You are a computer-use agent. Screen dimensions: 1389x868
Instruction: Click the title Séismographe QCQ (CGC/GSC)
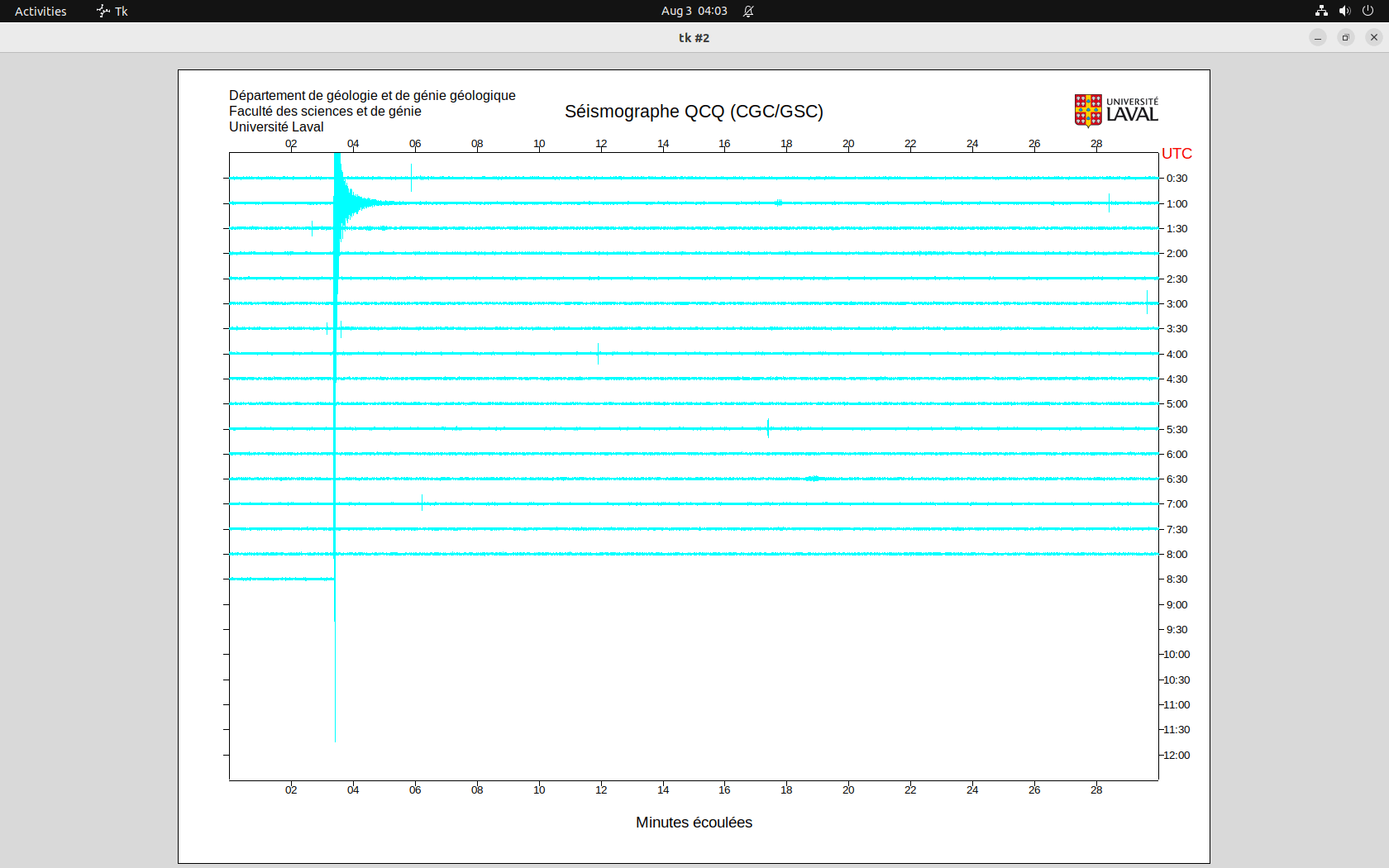(694, 112)
